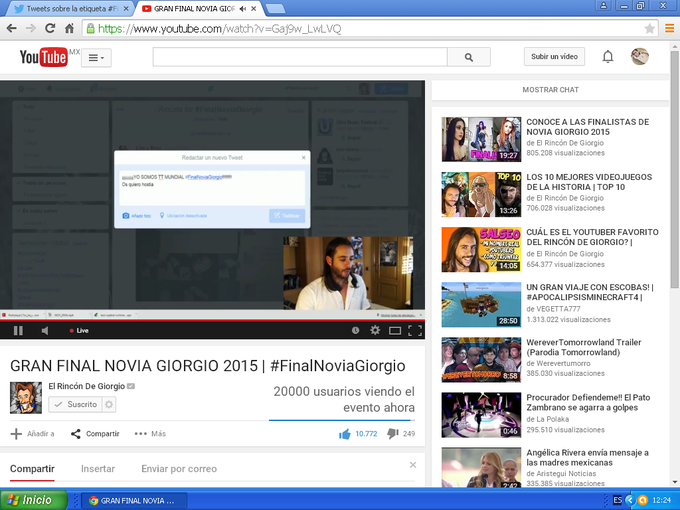Open Procurador Defiendeme video link
Viewport: 680px width, 510px height.
(x=588, y=402)
